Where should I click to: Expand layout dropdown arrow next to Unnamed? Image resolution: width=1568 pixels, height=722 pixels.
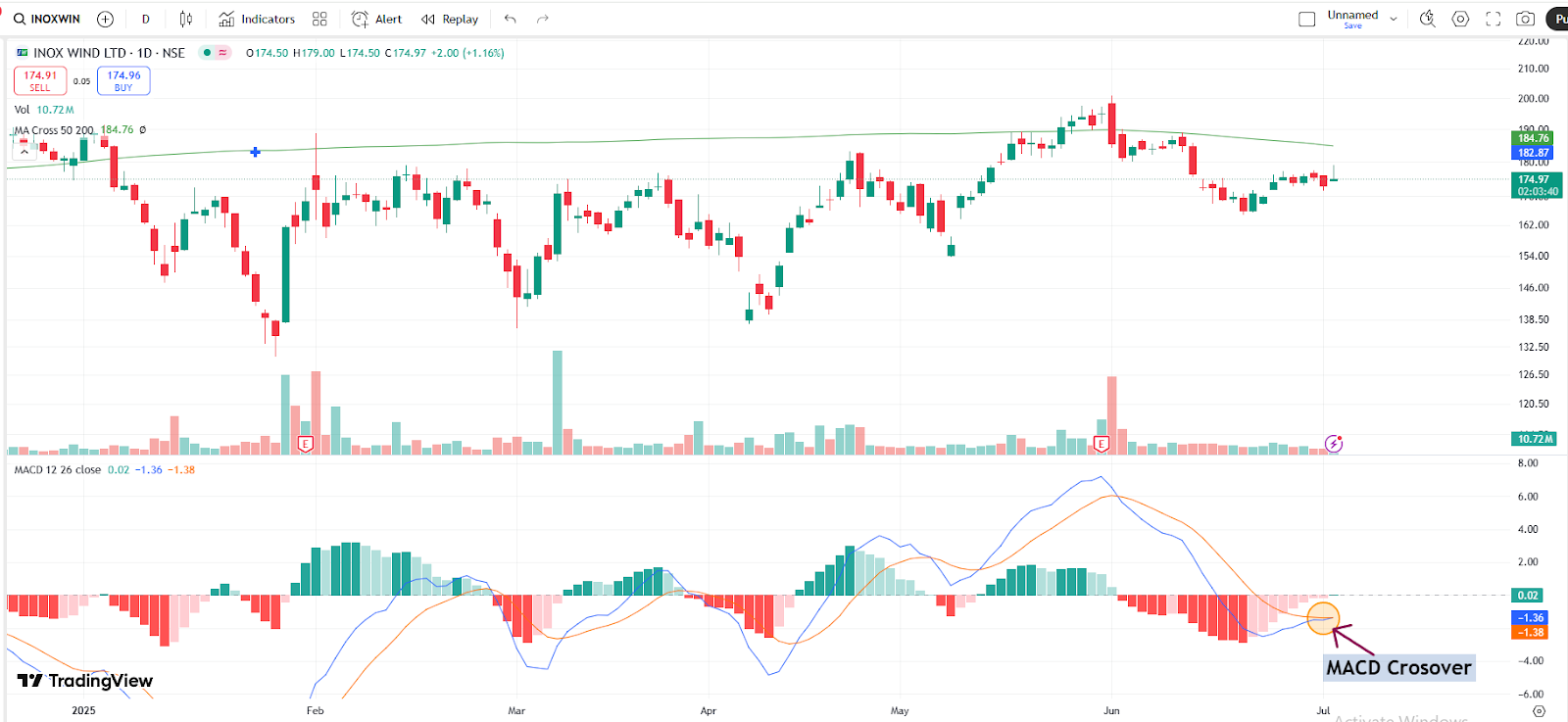[1394, 19]
